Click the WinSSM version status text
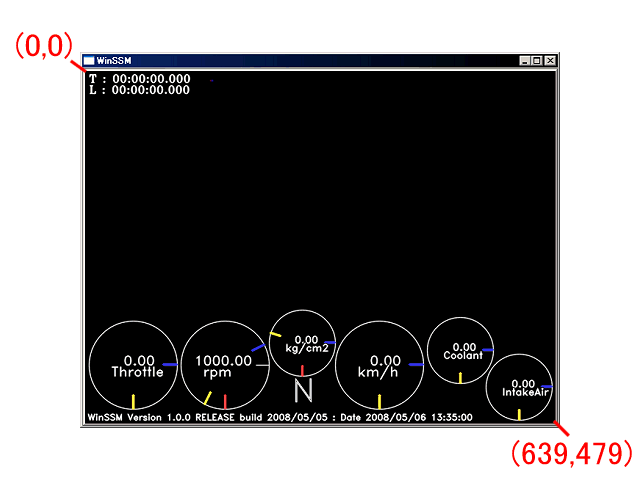The width and height of the screenshot is (640, 480). (280, 416)
